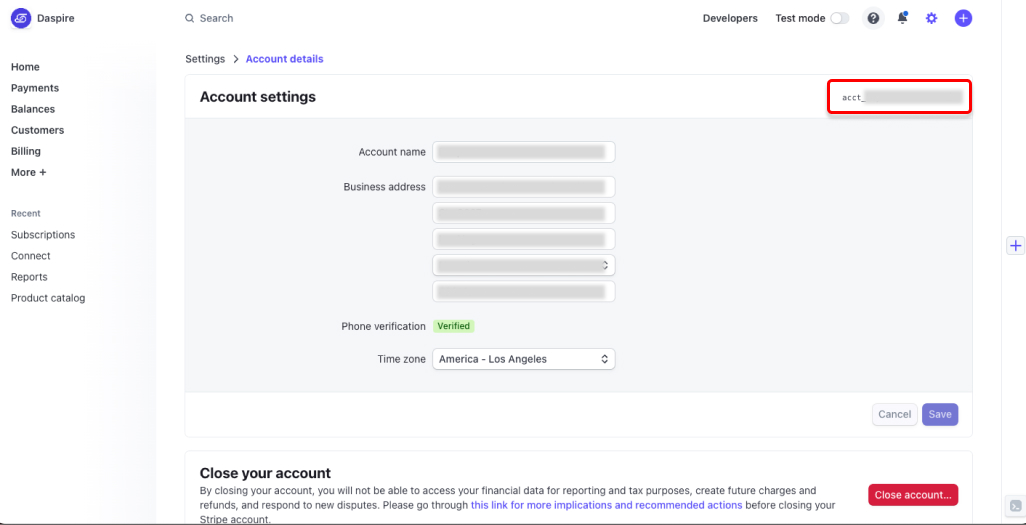Click Settings breadcrumb

point(205,59)
